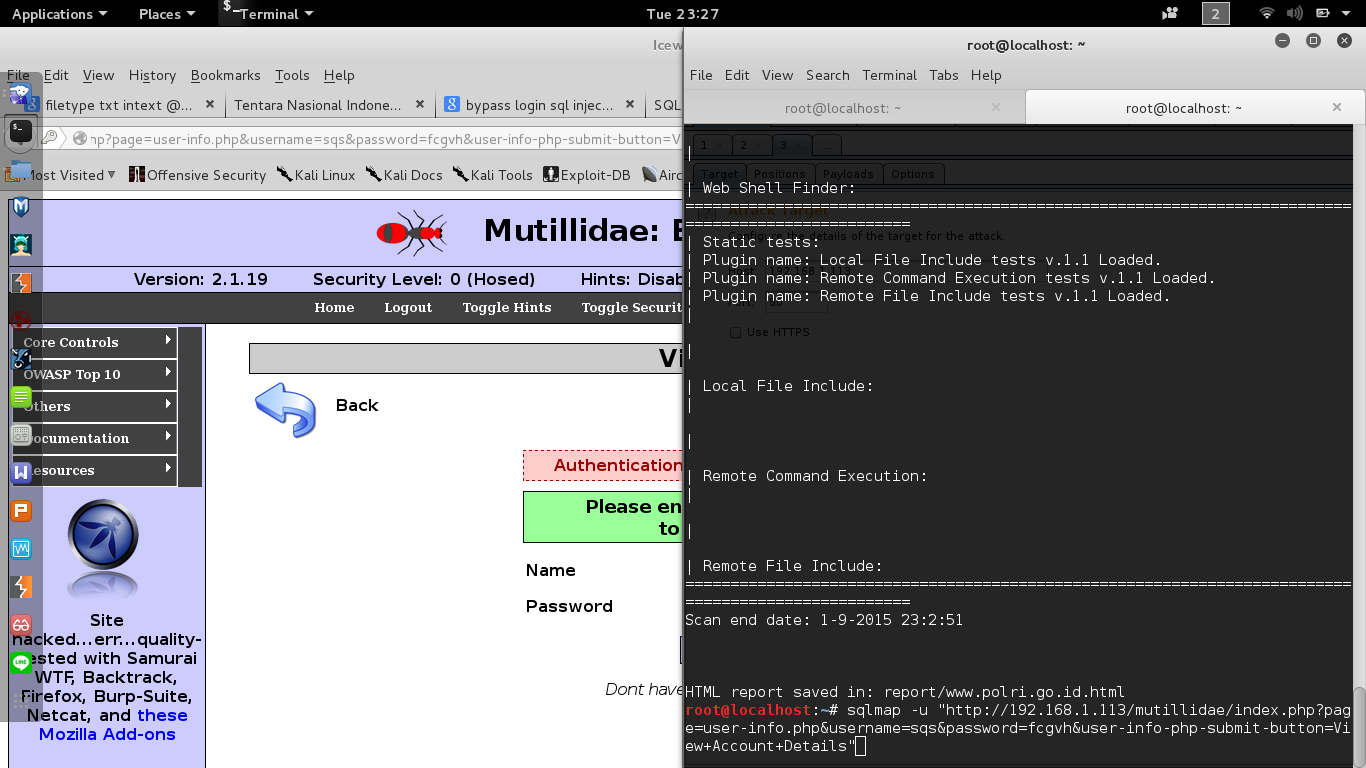Open the green notes icon in the dock
The height and width of the screenshot is (768, 1366).
21,397
